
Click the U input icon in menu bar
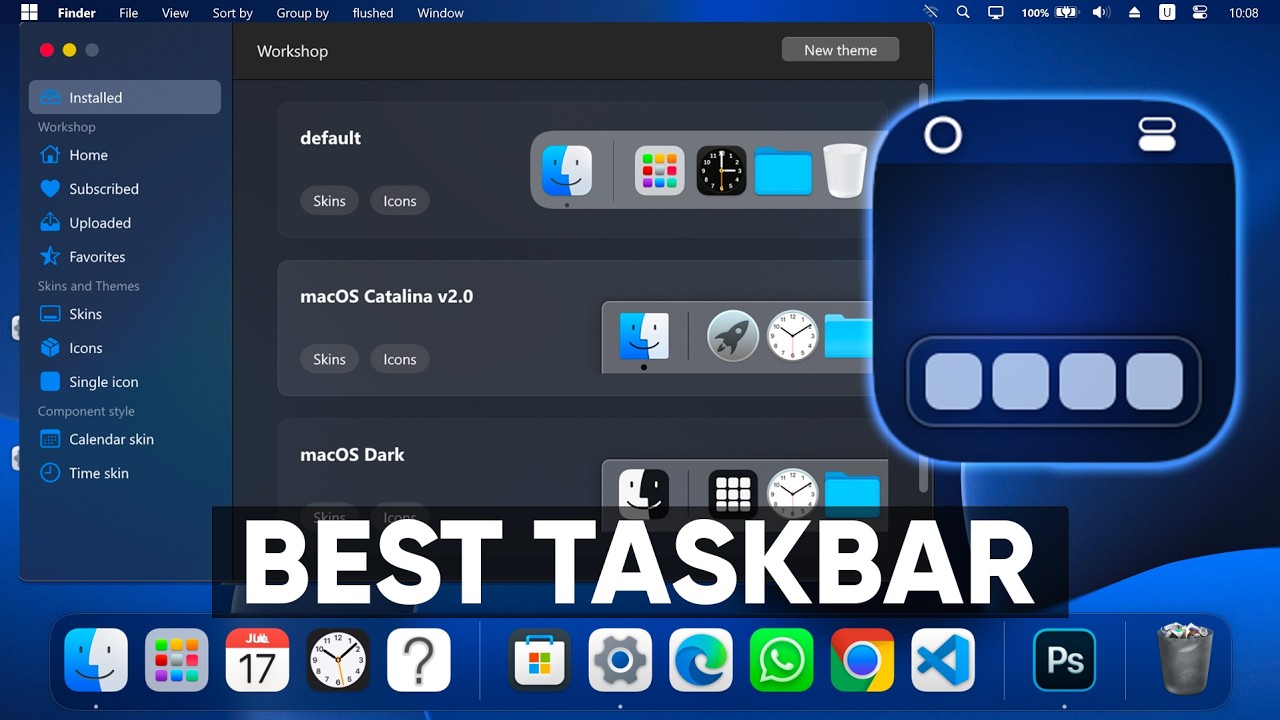coord(1167,13)
